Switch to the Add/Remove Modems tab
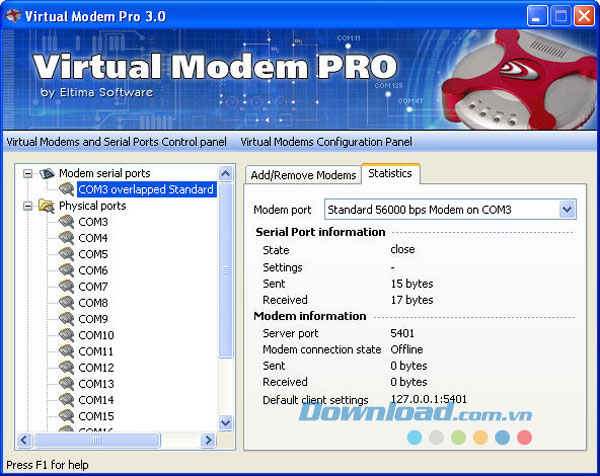The height and width of the screenshot is (476, 600). [302, 175]
